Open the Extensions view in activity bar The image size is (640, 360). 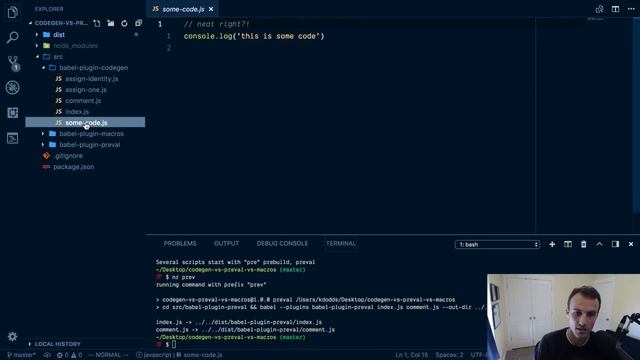12,113
